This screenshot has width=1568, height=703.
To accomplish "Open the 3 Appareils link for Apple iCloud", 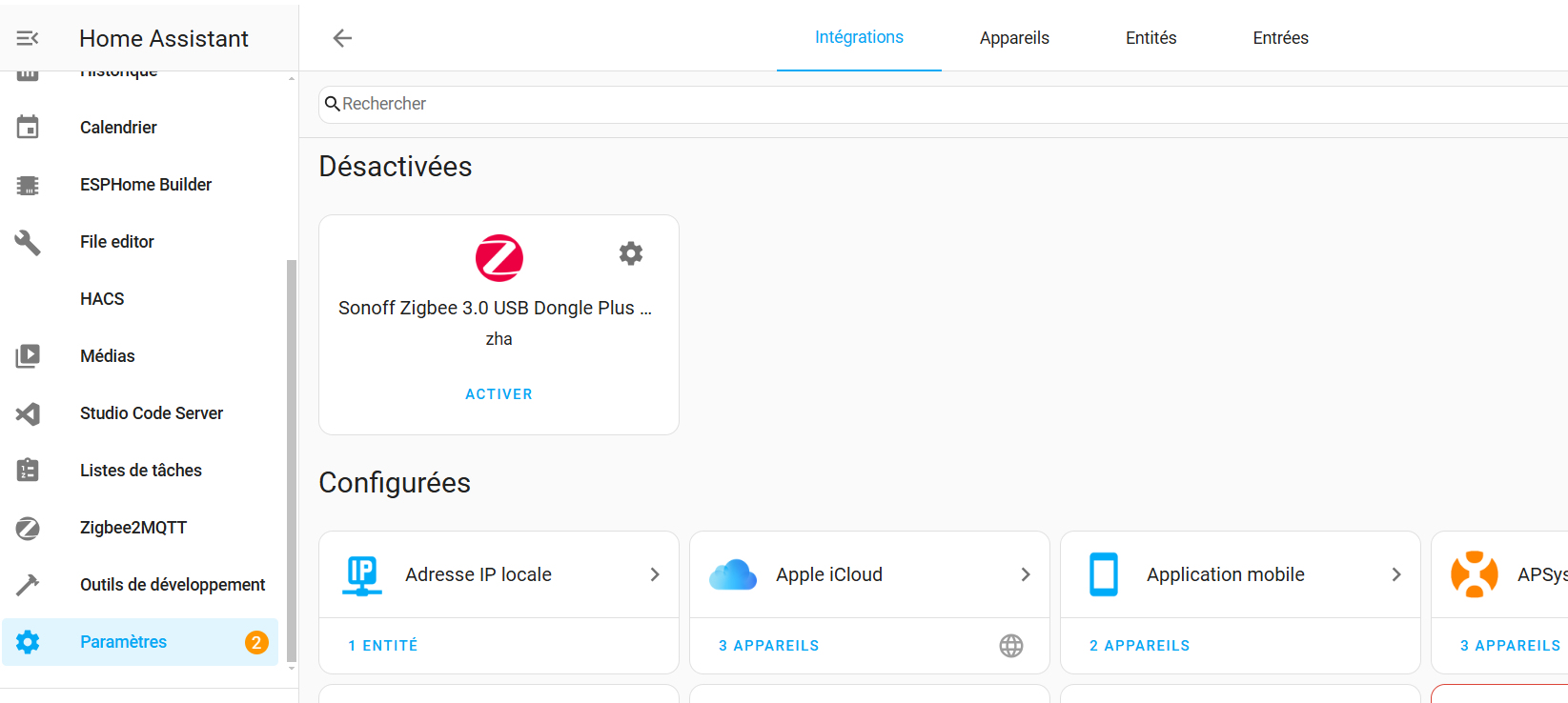I will (x=768, y=646).
